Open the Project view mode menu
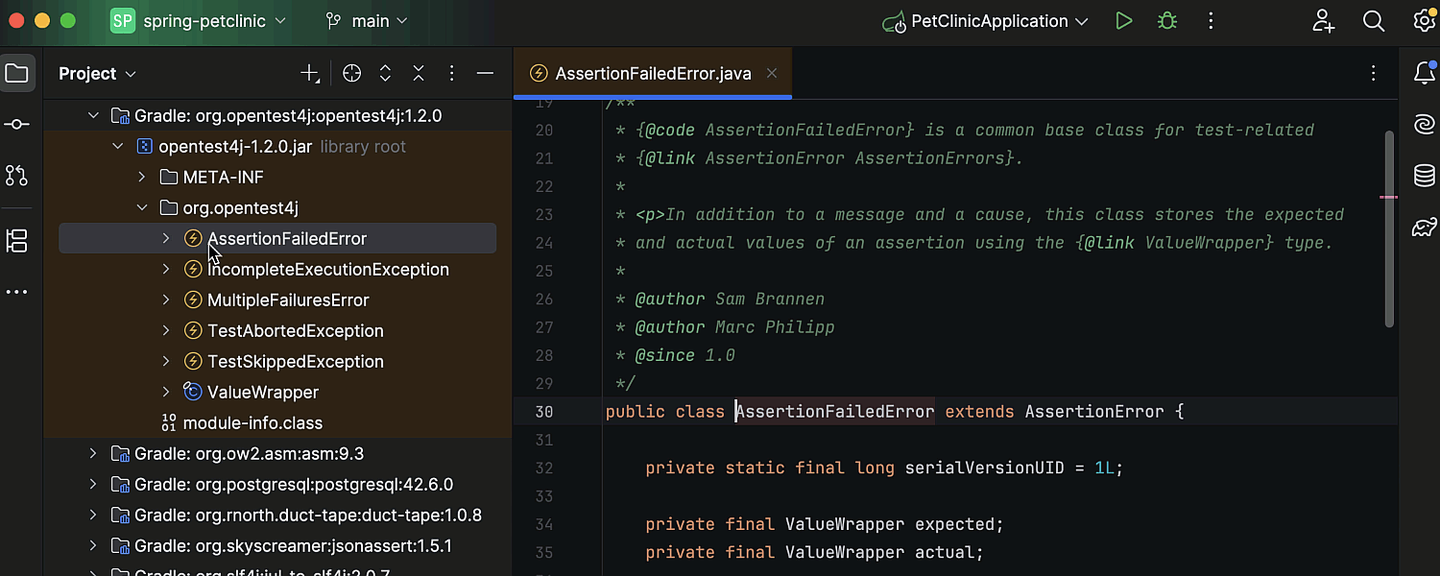1440x576 pixels. 96,73
